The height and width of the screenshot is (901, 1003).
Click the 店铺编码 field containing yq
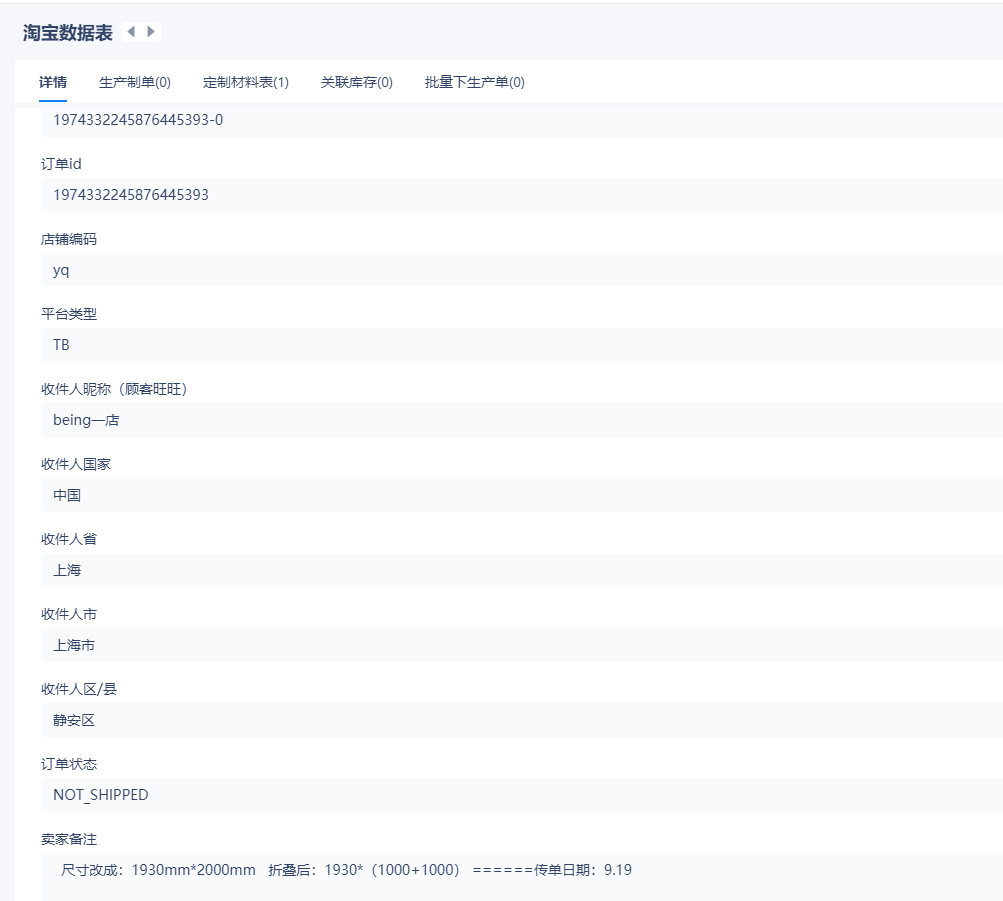coord(521,270)
